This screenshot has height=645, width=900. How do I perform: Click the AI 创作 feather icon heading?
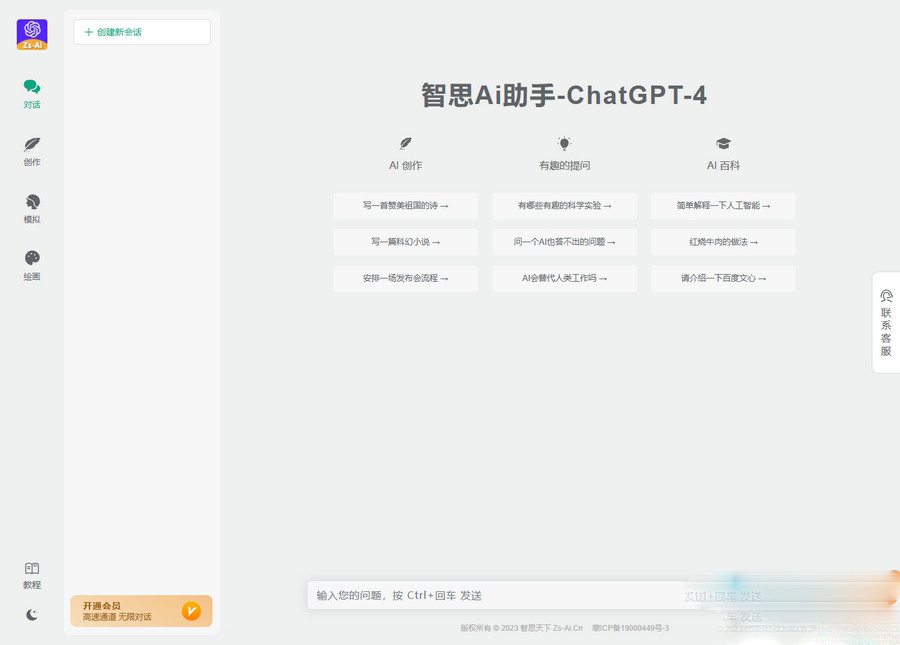point(406,143)
